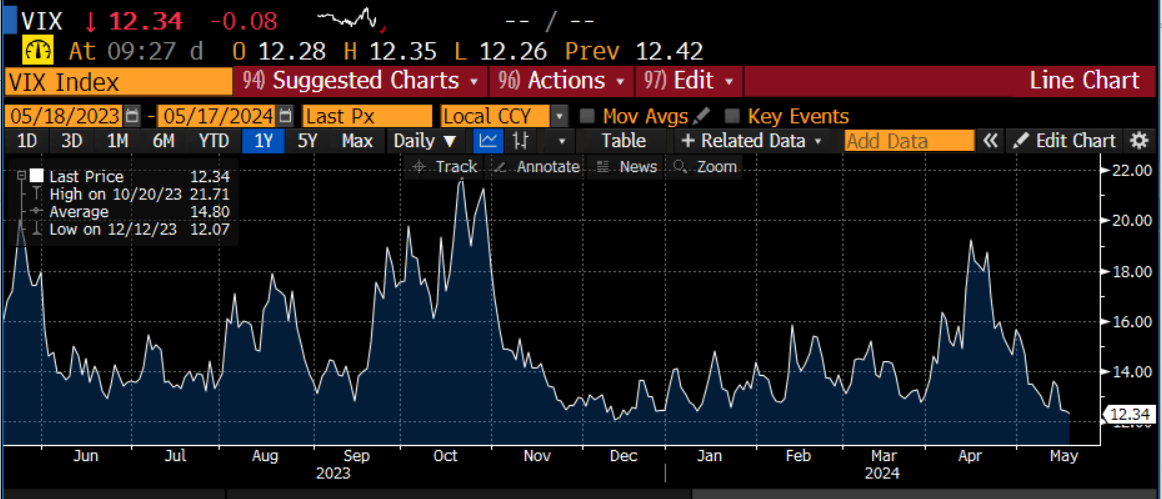Select the YTD time range
The height and width of the screenshot is (499, 1162).
213,141
